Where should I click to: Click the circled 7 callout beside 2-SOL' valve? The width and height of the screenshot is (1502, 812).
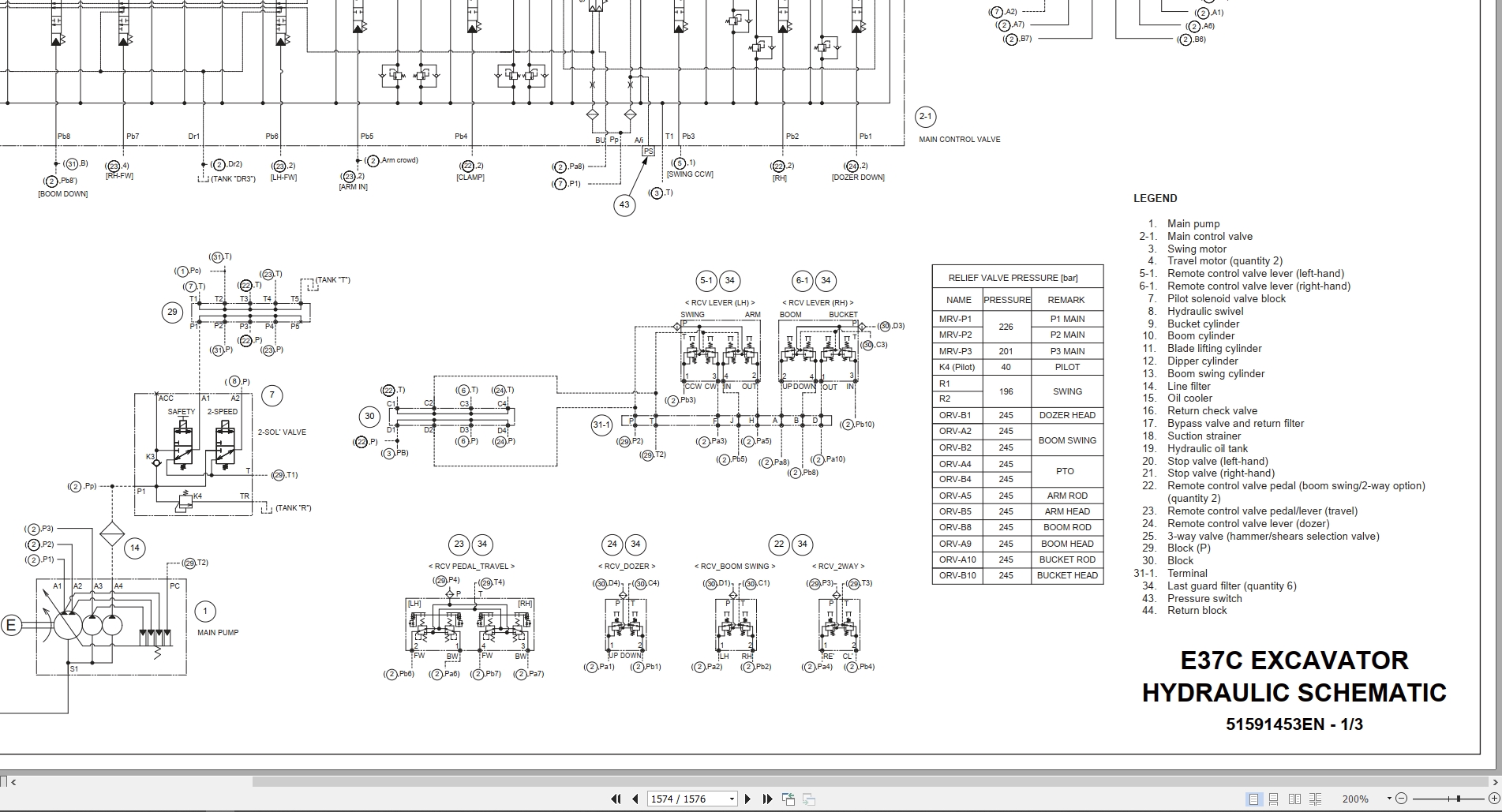(x=272, y=395)
